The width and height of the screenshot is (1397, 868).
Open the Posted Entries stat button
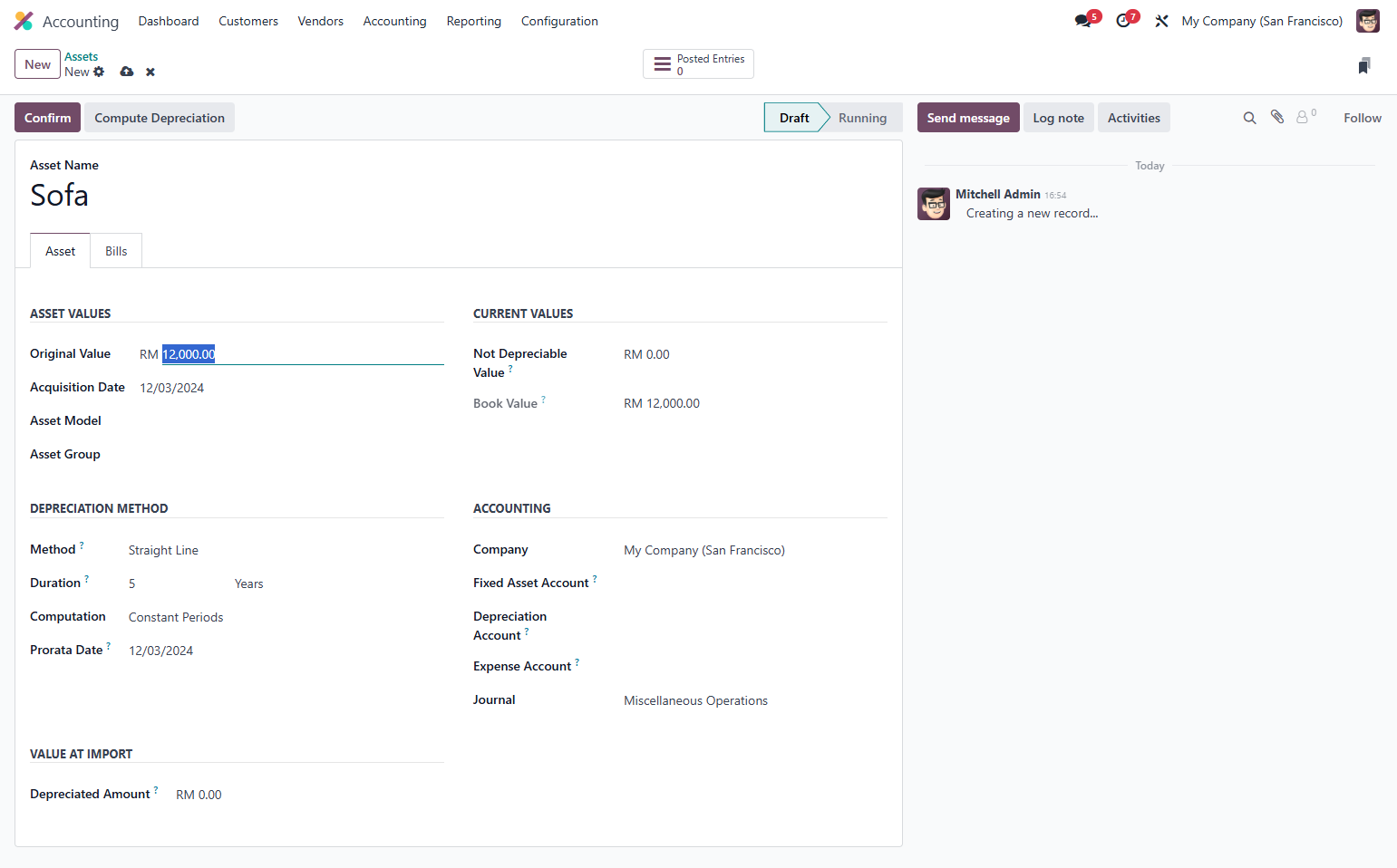698,64
